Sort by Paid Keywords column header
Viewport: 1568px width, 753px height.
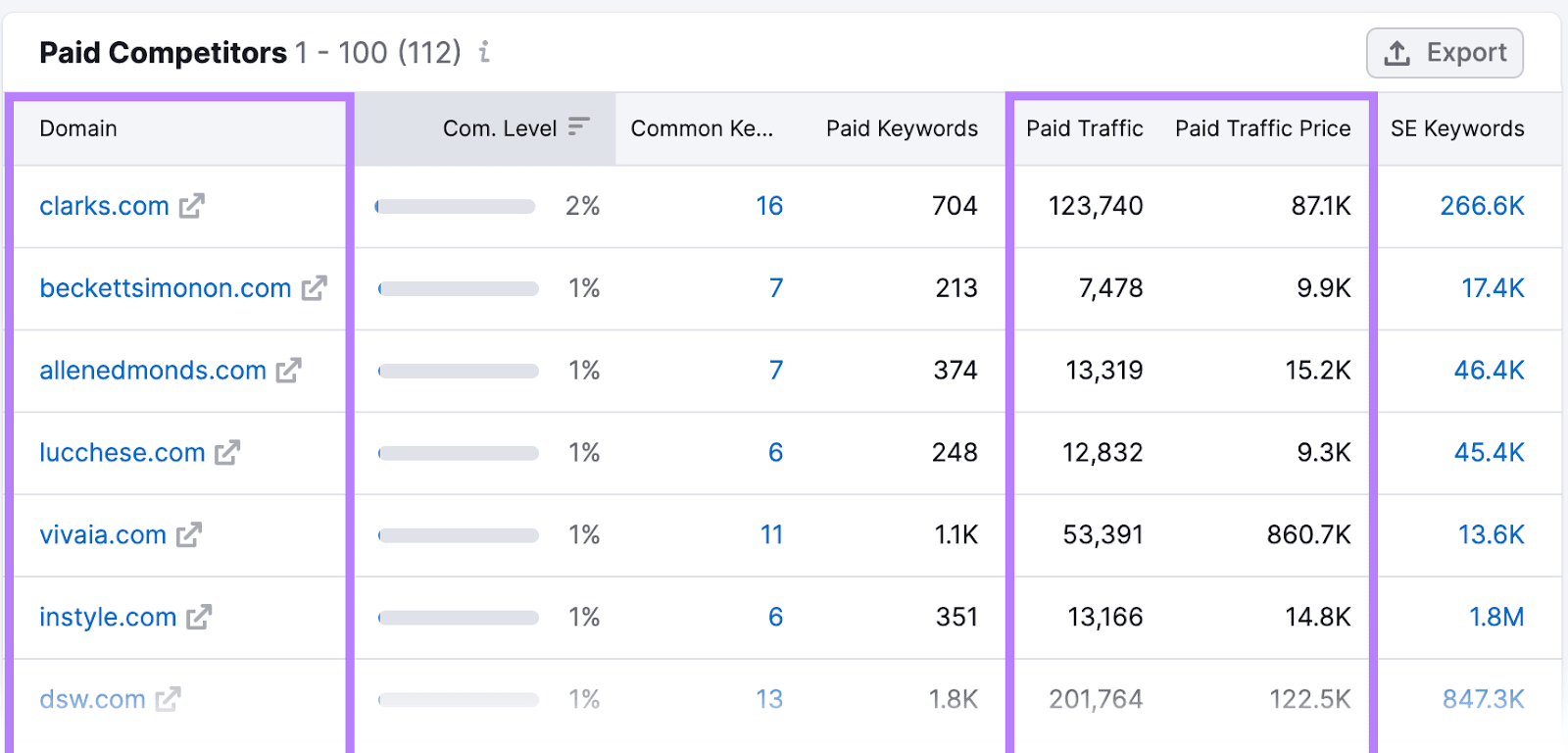point(902,128)
